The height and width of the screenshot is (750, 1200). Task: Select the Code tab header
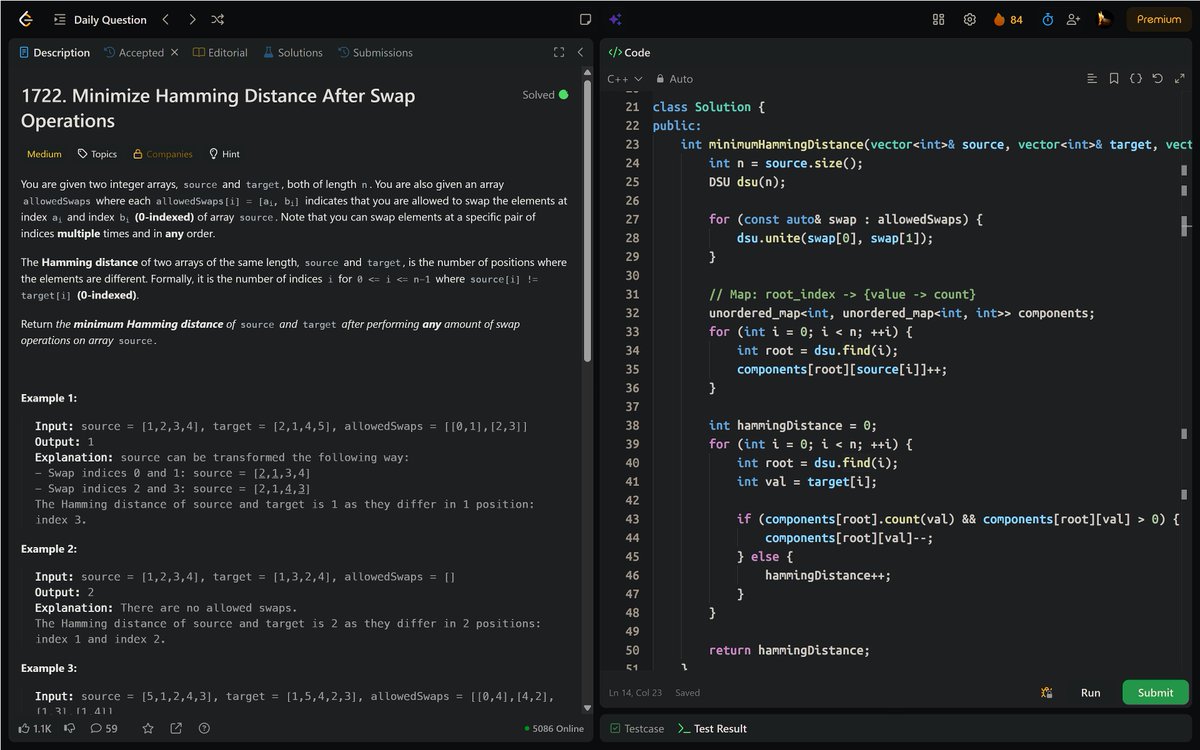click(x=629, y=52)
